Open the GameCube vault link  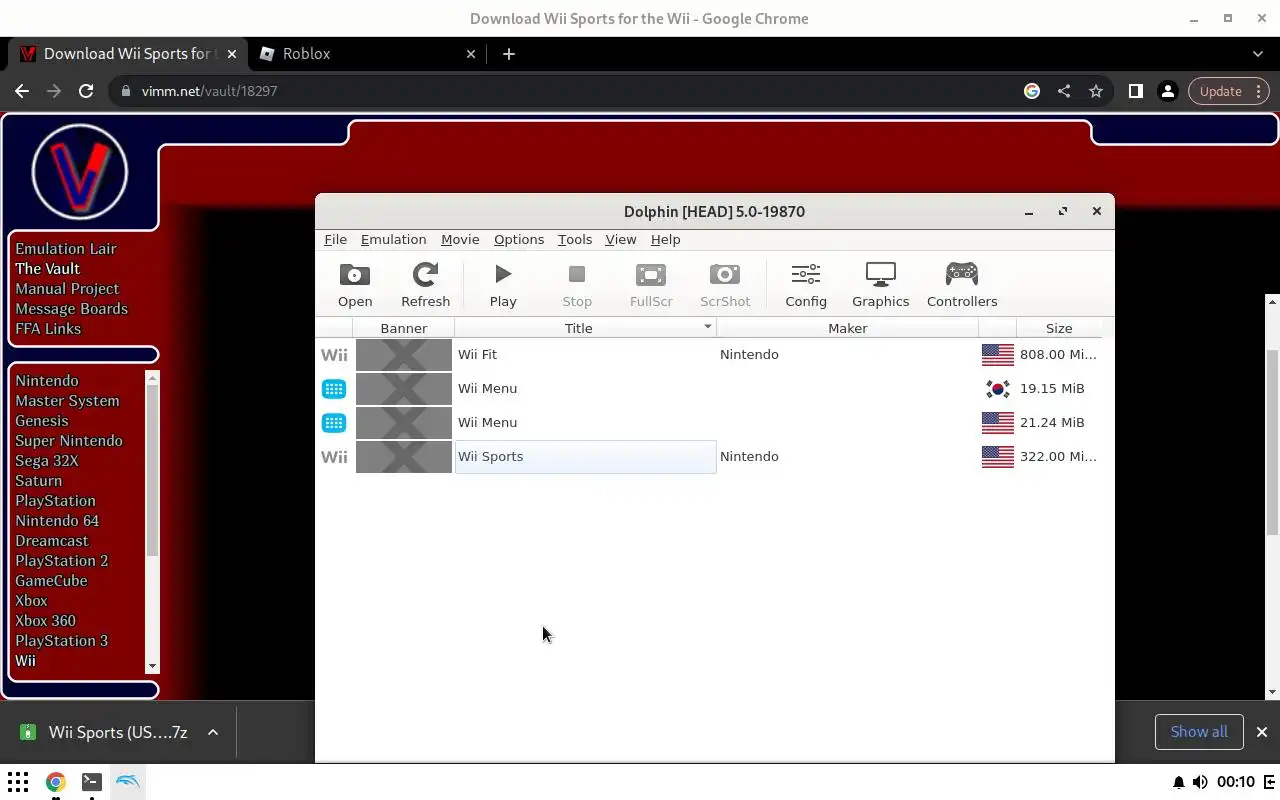pyautogui.click(x=51, y=581)
